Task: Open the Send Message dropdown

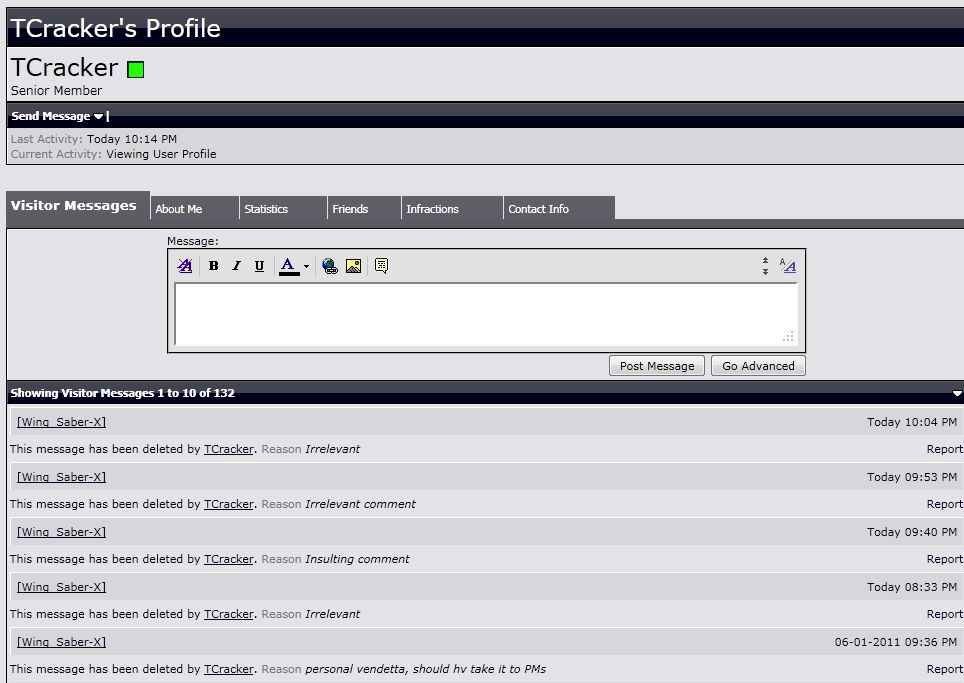Action: (57, 116)
